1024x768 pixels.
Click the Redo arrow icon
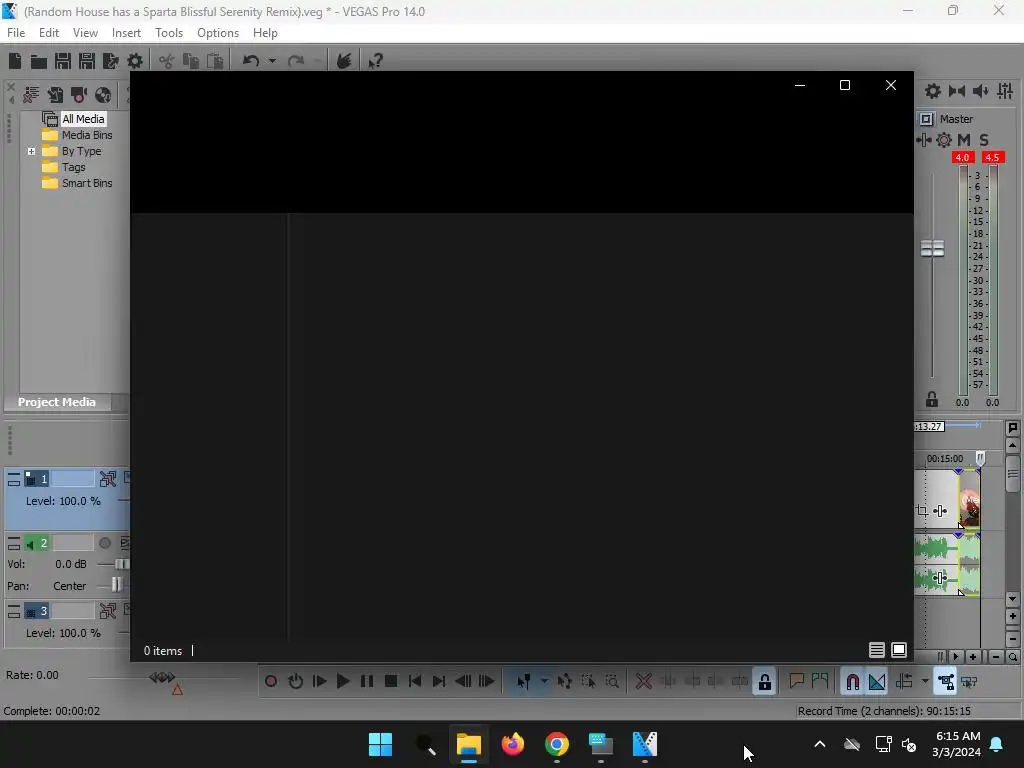coord(296,61)
